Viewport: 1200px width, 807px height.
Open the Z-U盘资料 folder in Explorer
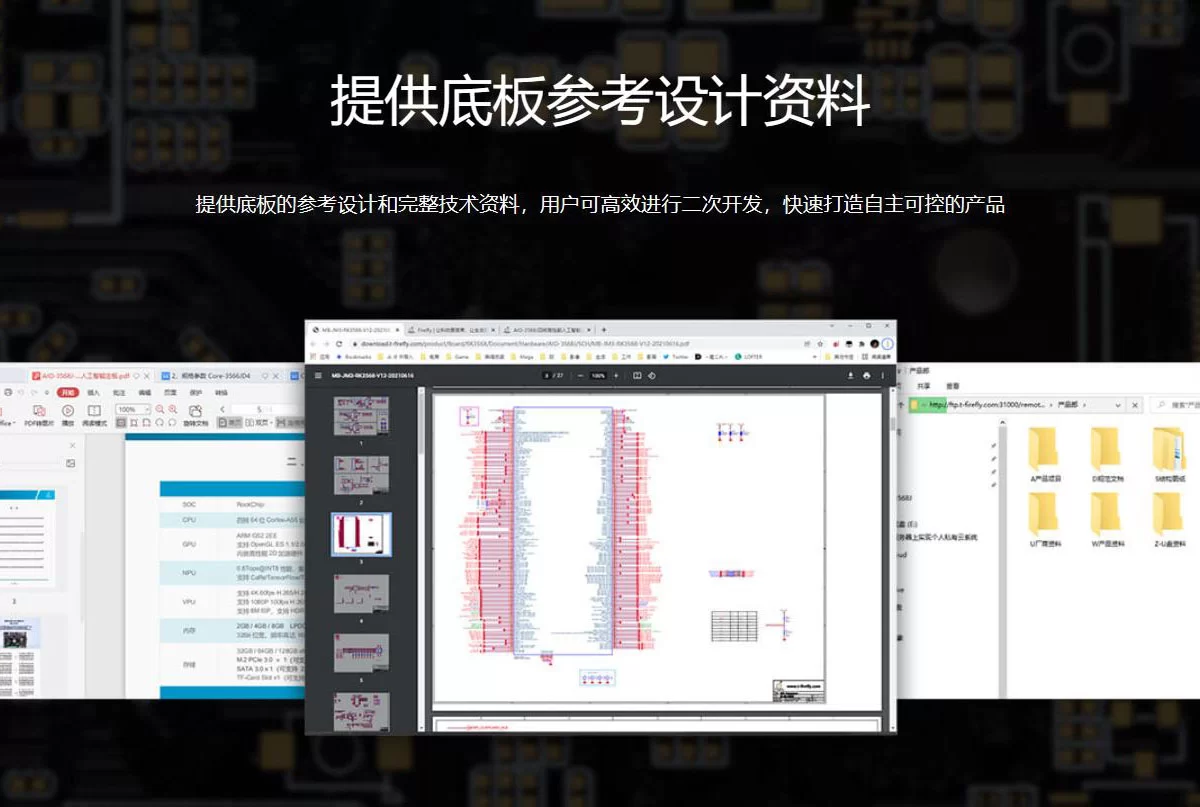click(1169, 521)
